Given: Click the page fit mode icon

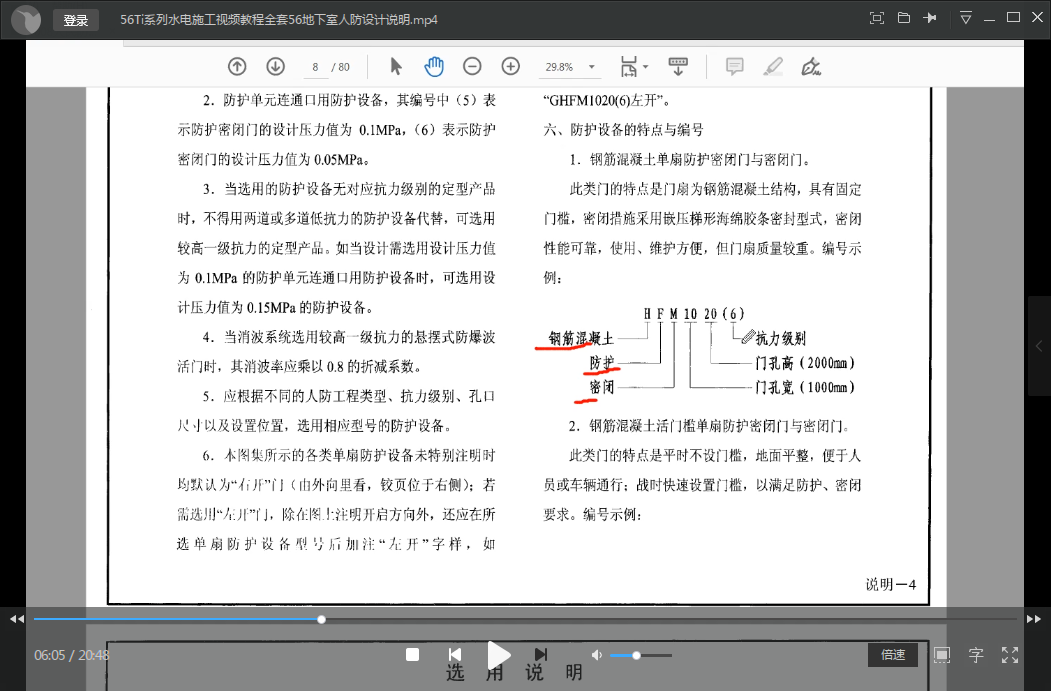Looking at the screenshot, I should (x=629, y=67).
